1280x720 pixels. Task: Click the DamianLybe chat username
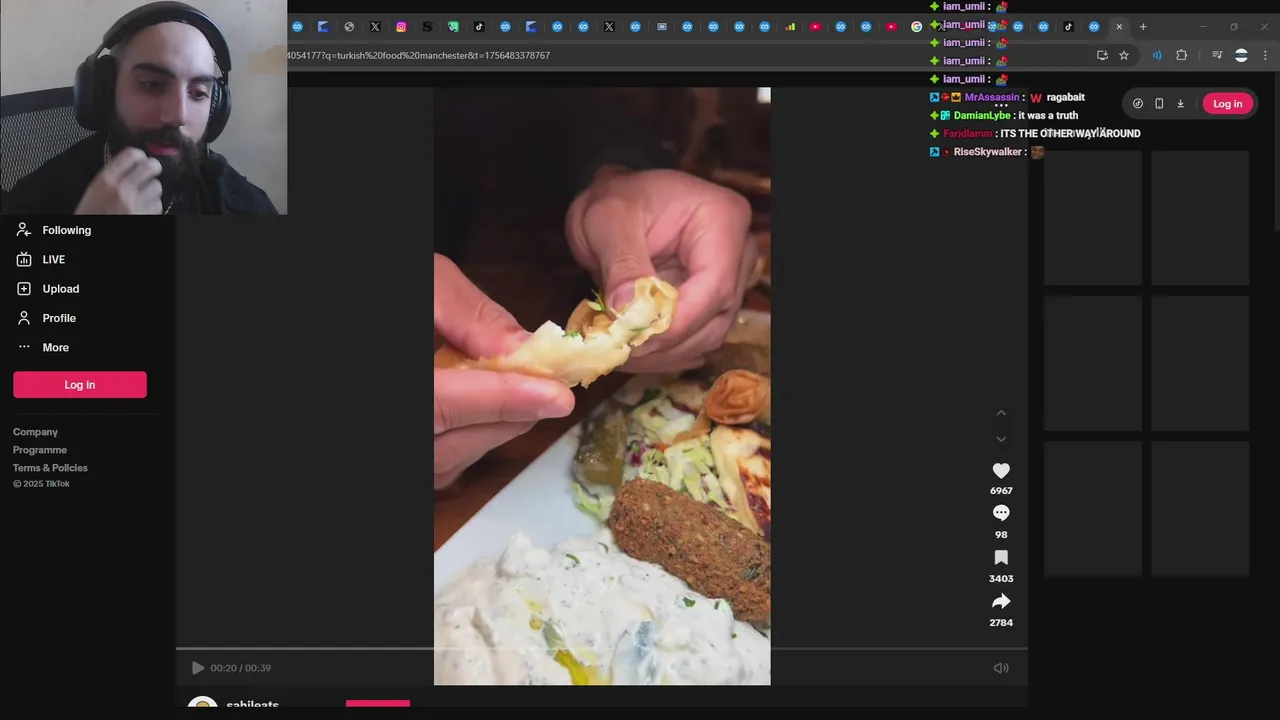[x=982, y=115]
